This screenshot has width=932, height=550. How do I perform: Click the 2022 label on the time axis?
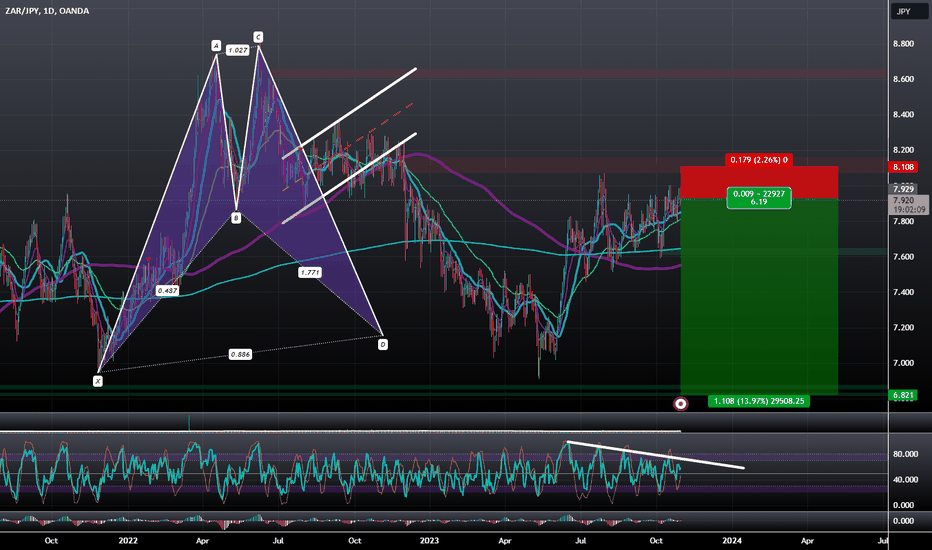pyautogui.click(x=128, y=540)
